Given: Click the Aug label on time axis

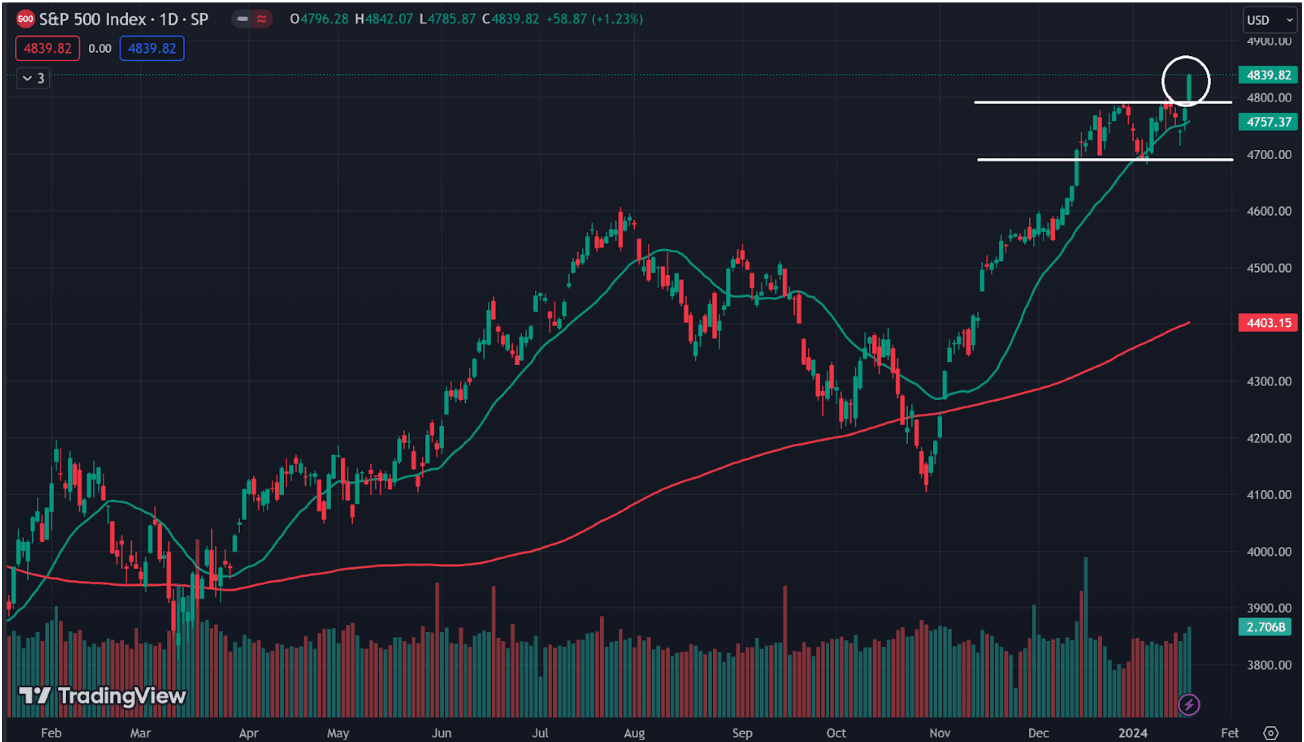Looking at the screenshot, I should point(634,732).
